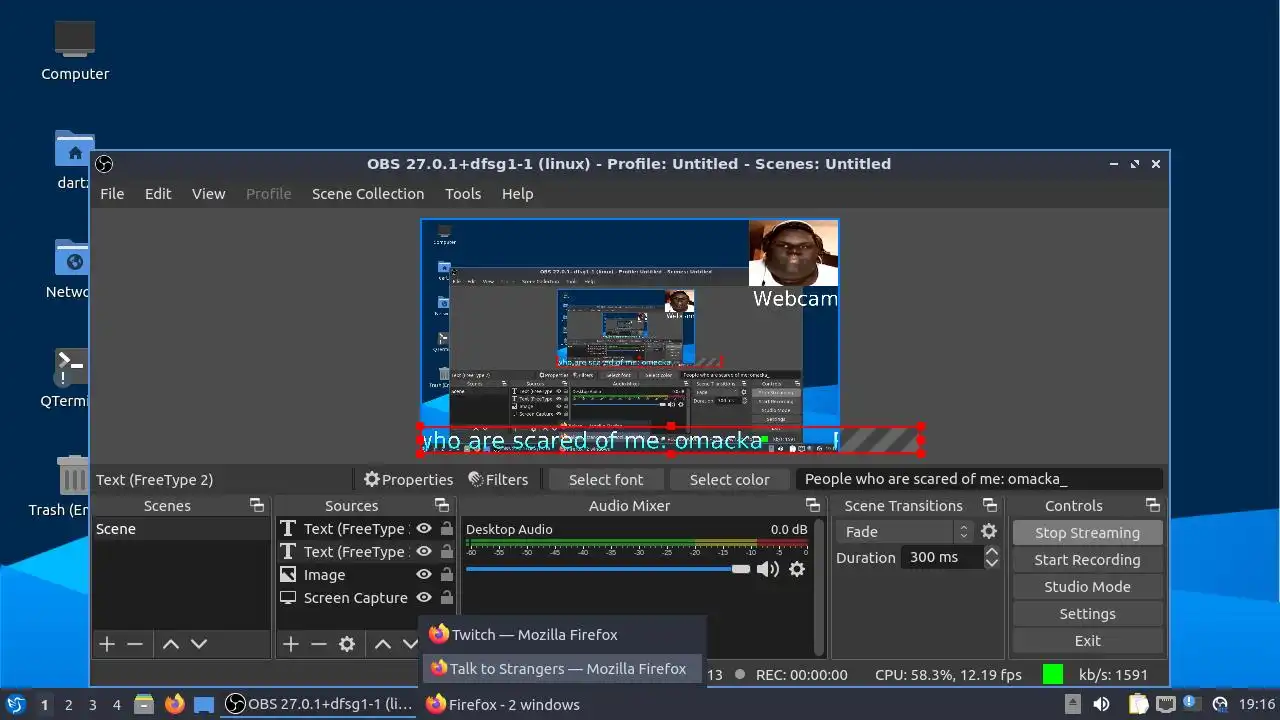This screenshot has width=1280, height=720.
Task: Select 'Scene' in Scenes list
Action: pyautogui.click(x=180, y=529)
